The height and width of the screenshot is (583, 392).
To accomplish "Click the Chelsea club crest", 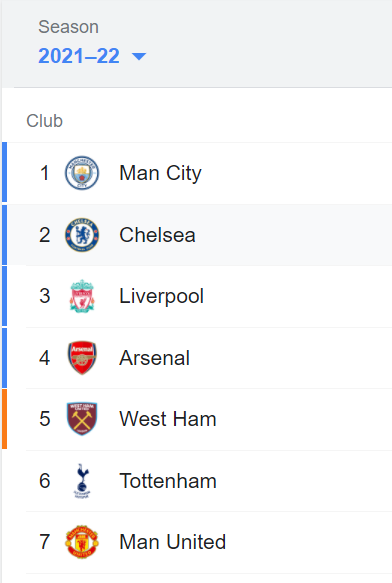I will coord(82,235).
